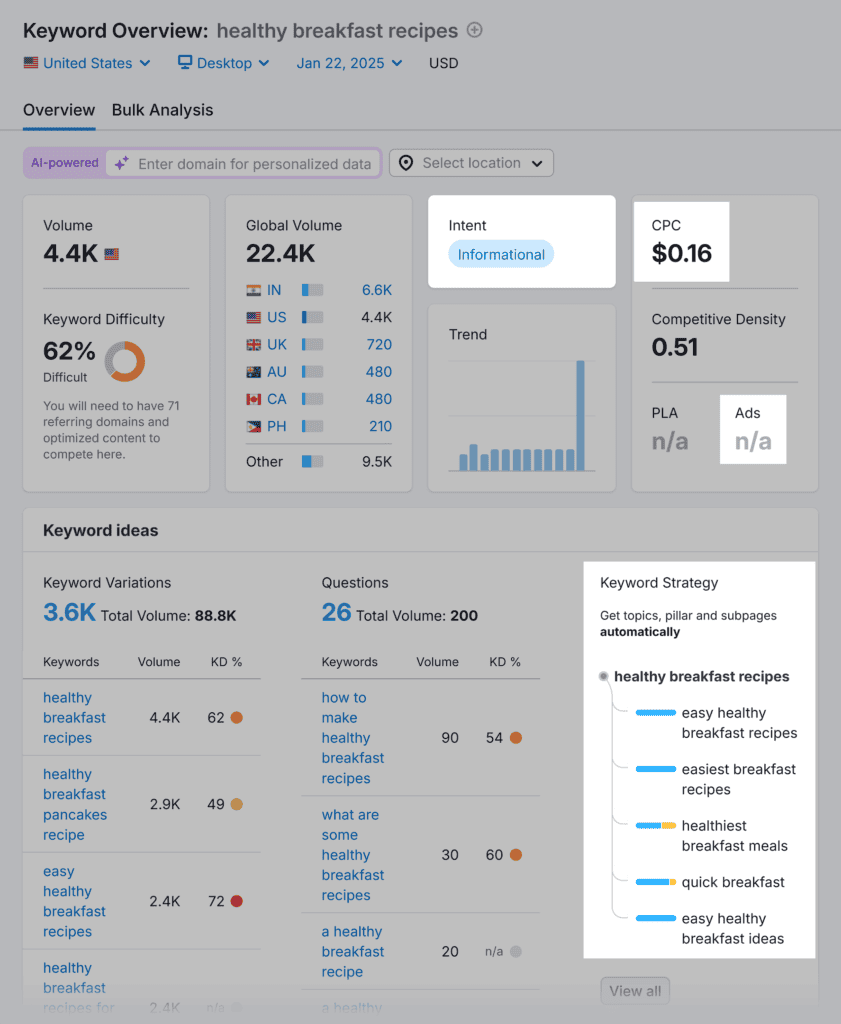Screen dimensions: 841x1024
Task: Click the healthy breakfast pancakes recipe keyword
Action: (74, 804)
